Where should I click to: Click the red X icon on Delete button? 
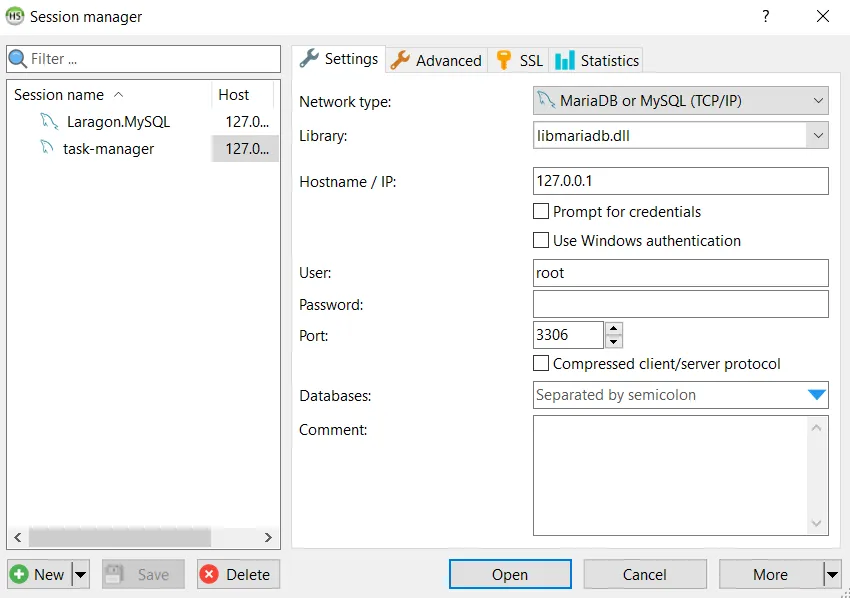(x=209, y=574)
